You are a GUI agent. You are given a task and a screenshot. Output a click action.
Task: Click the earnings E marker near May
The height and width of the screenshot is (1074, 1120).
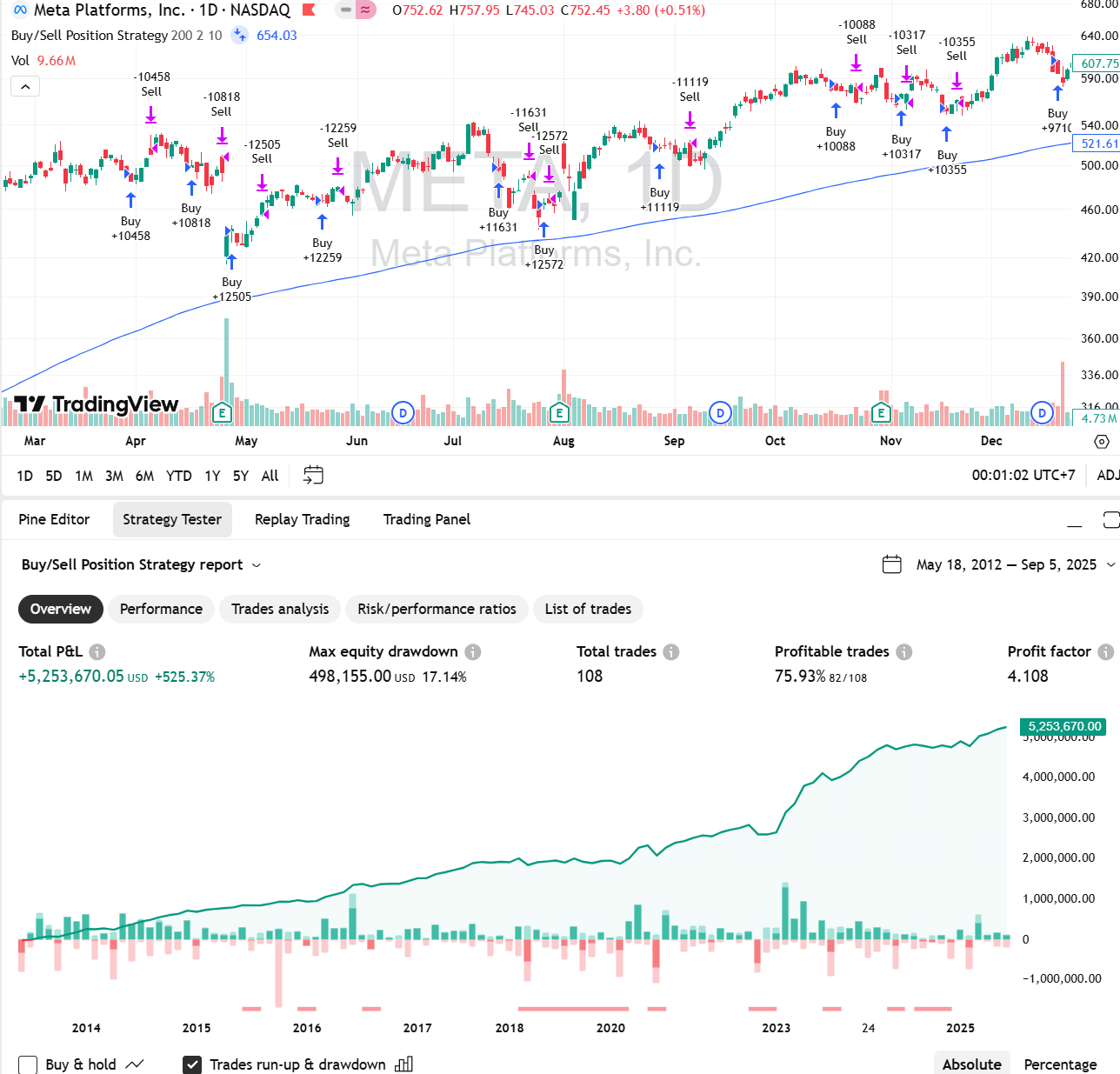[x=222, y=413]
